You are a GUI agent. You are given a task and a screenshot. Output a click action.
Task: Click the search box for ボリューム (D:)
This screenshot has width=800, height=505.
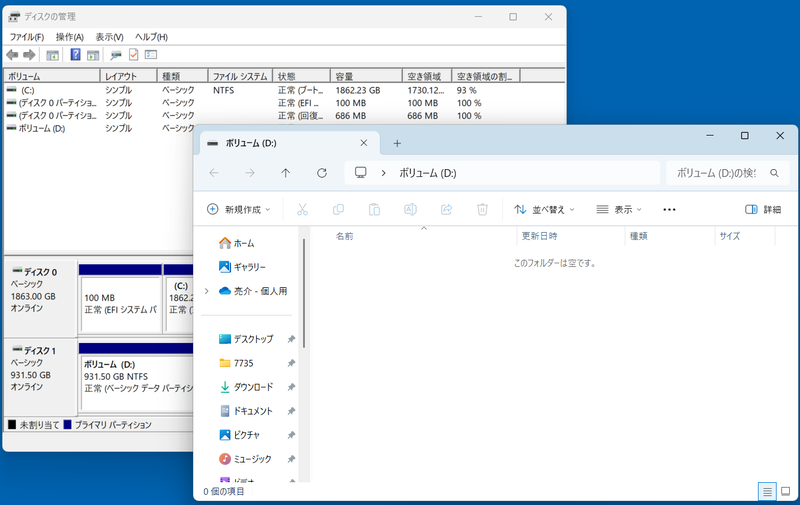[x=728, y=173]
